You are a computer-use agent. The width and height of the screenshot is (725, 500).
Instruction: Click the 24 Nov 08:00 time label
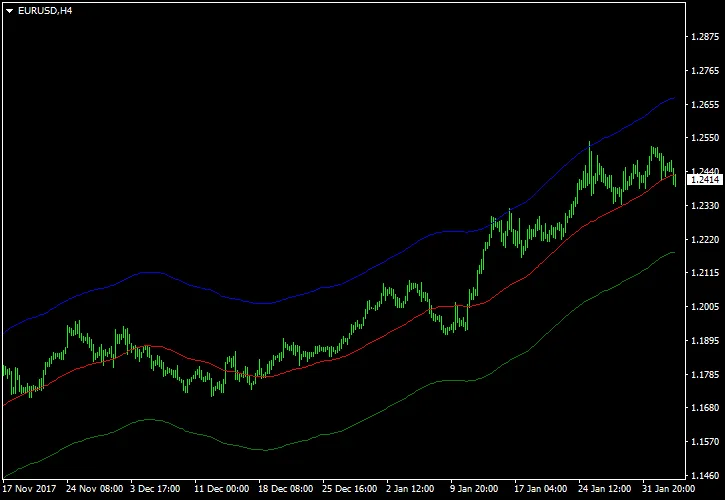(x=95, y=491)
